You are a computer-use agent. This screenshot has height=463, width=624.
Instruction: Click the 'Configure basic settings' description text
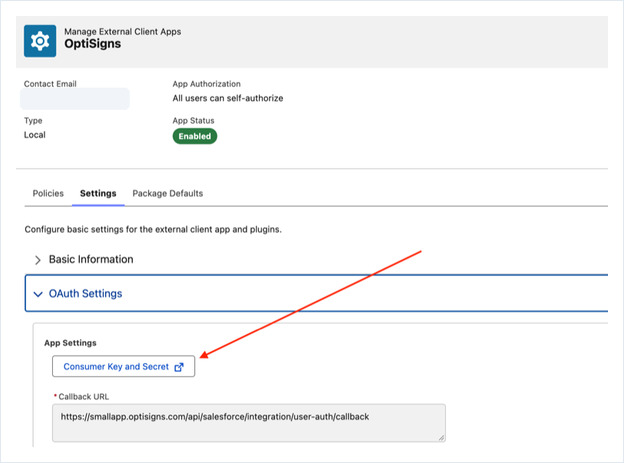coord(153,229)
